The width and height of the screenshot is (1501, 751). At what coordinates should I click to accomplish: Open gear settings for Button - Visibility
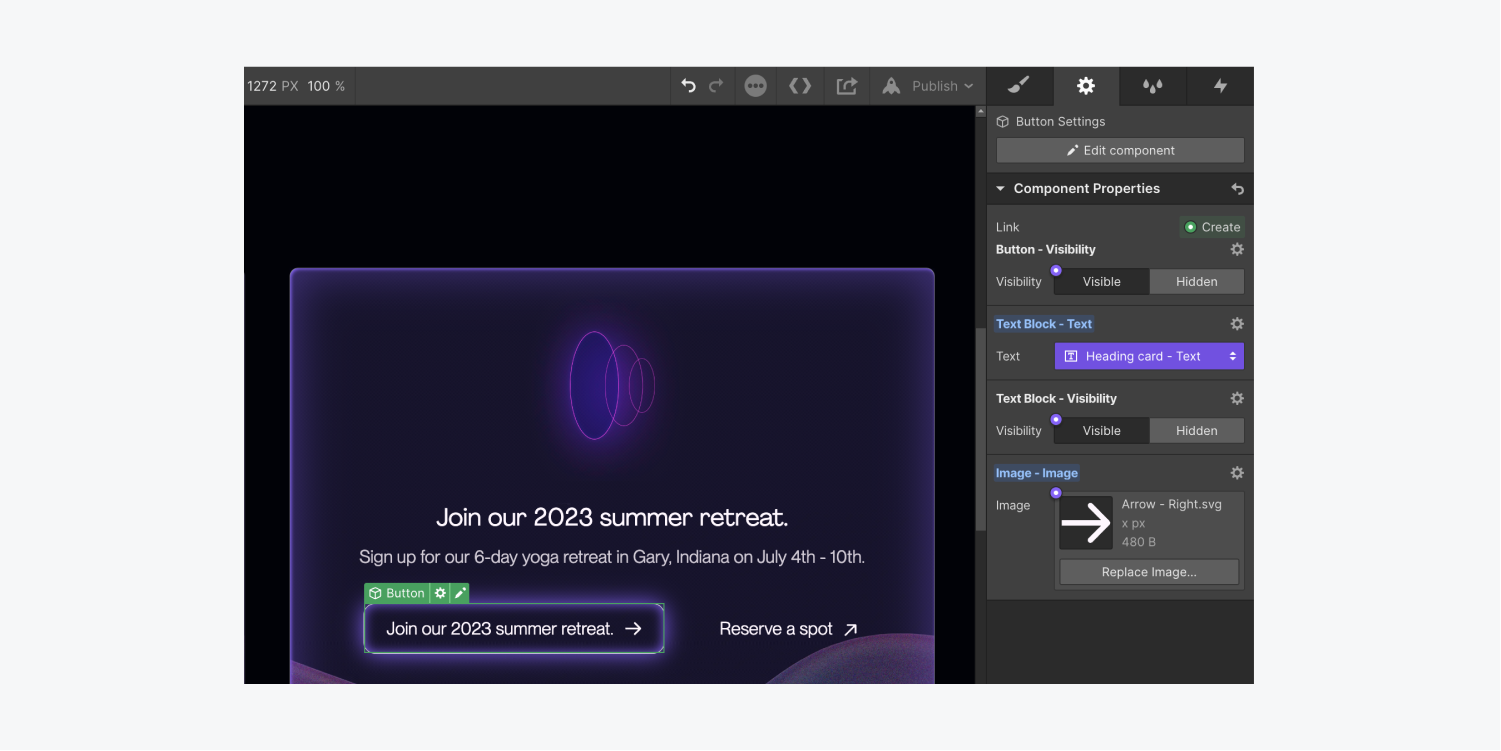click(1237, 249)
